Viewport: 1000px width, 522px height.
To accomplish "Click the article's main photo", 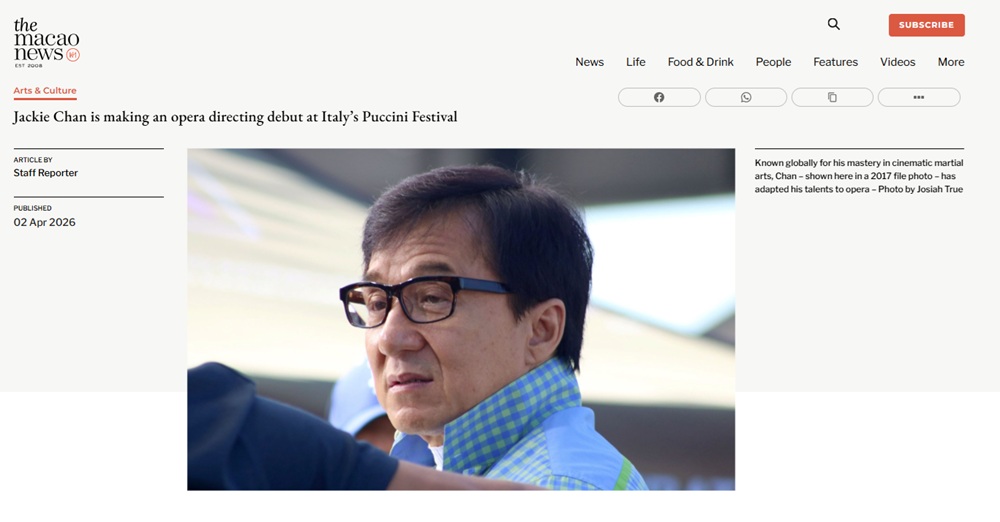I will 461,319.
